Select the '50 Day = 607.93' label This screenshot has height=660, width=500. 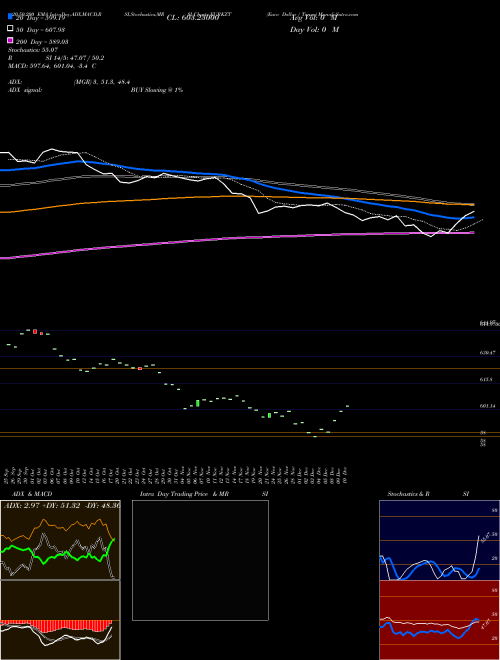click(x=40, y=30)
